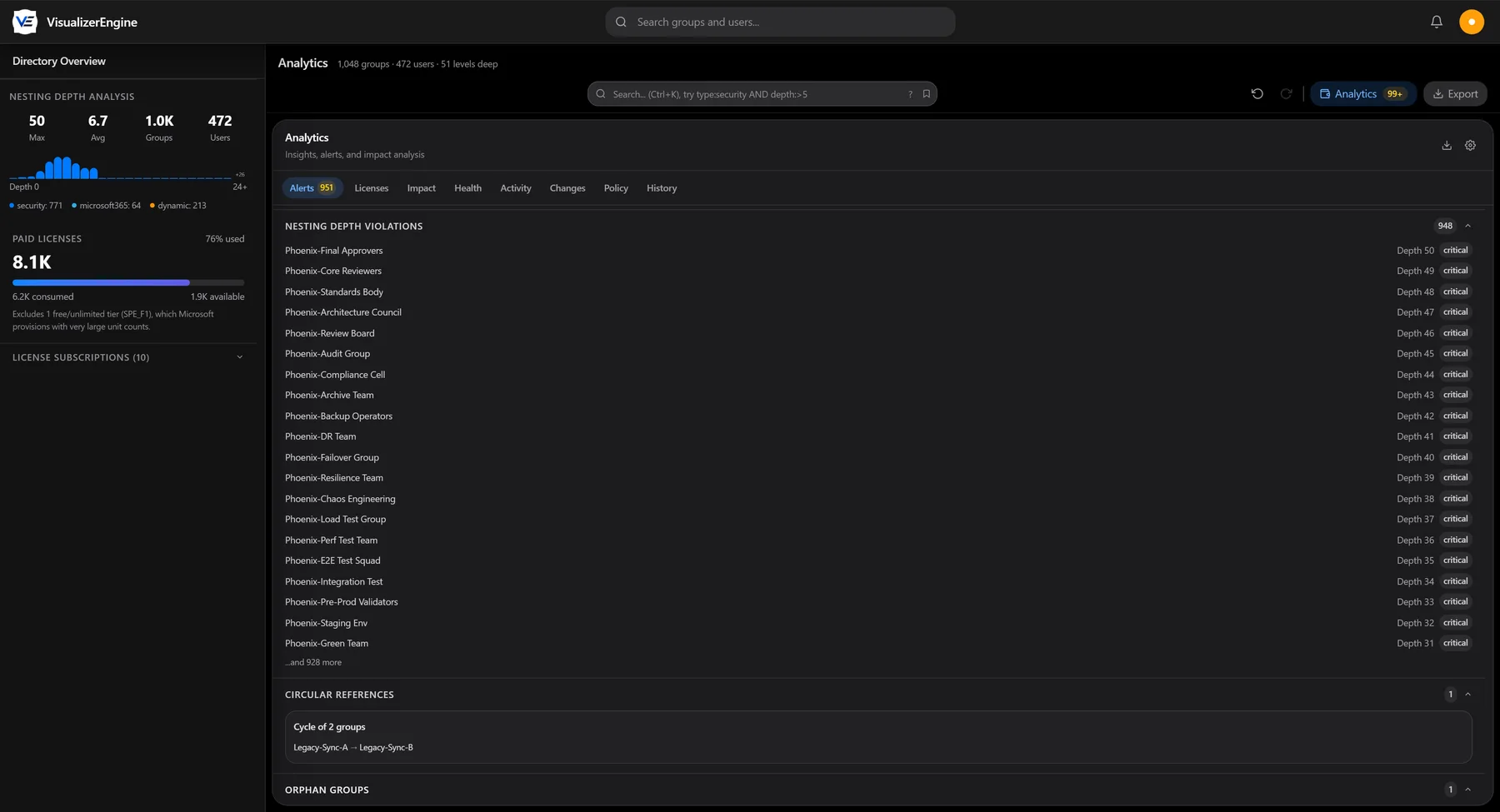Open the Phoenix-Staging Env violation
This screenshot has width=1500, height=812.
pyautogui.click(x=878, y=623)
